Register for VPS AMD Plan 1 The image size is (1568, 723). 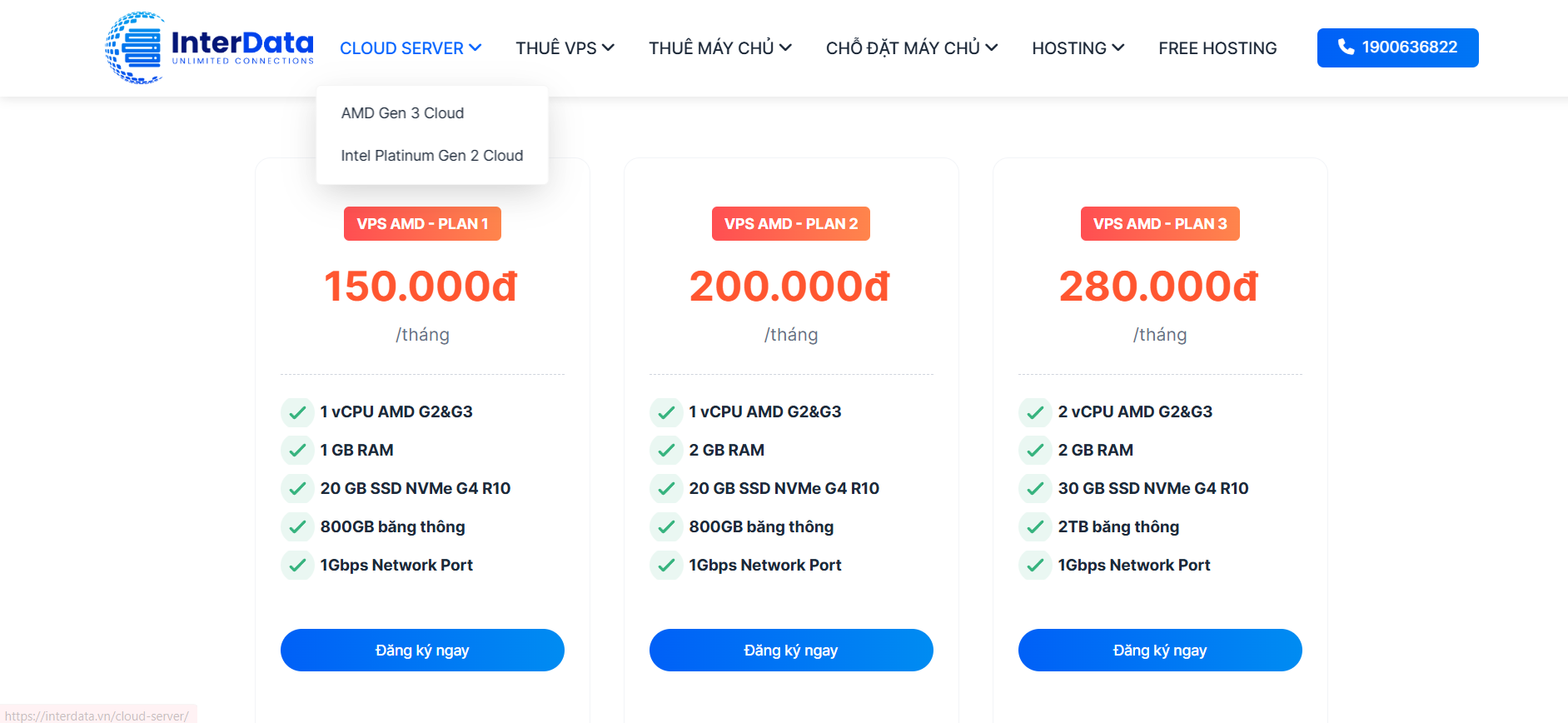pyautogui.click(x=422, y=650)
